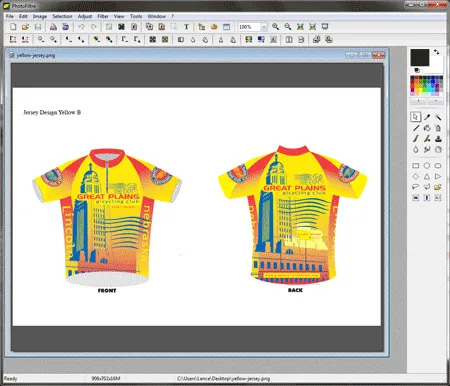
Task: Open the Filter menu
Action: coord(103,16)
